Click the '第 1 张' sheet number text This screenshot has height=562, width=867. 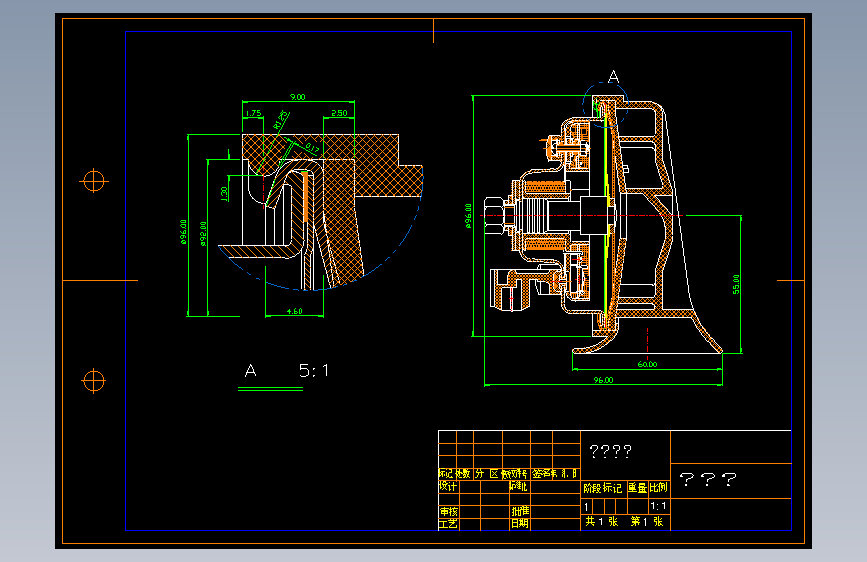pyautogui.click(x=647, y=522)
